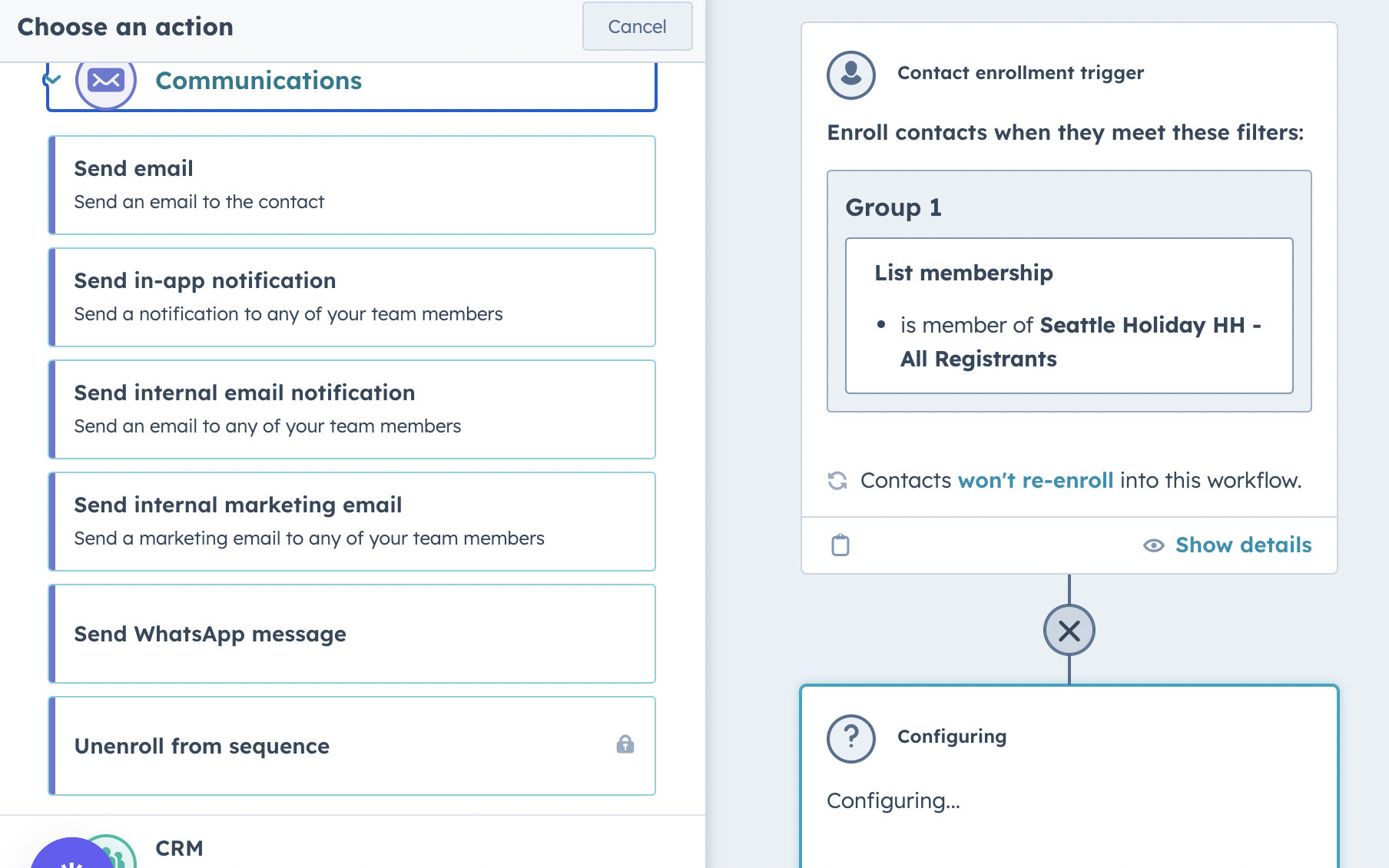Click the contact enrollment trigger person icon
This screenshot has height=868, width=1389.
click(851, 75)
